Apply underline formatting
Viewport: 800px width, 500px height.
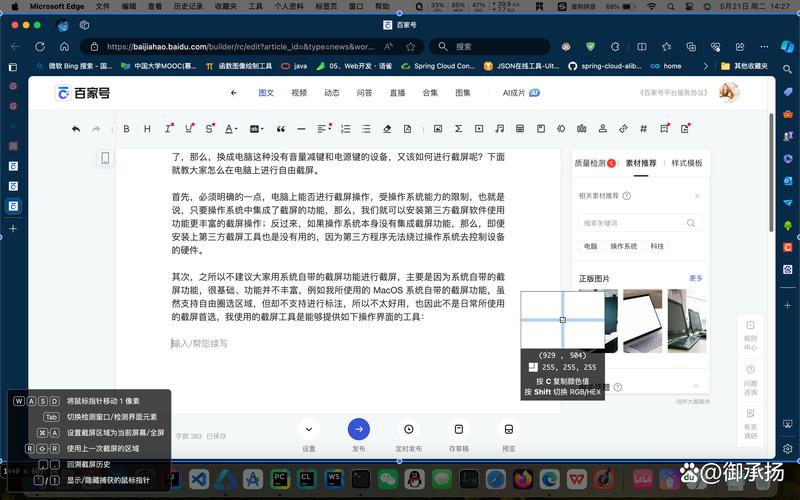189,129
